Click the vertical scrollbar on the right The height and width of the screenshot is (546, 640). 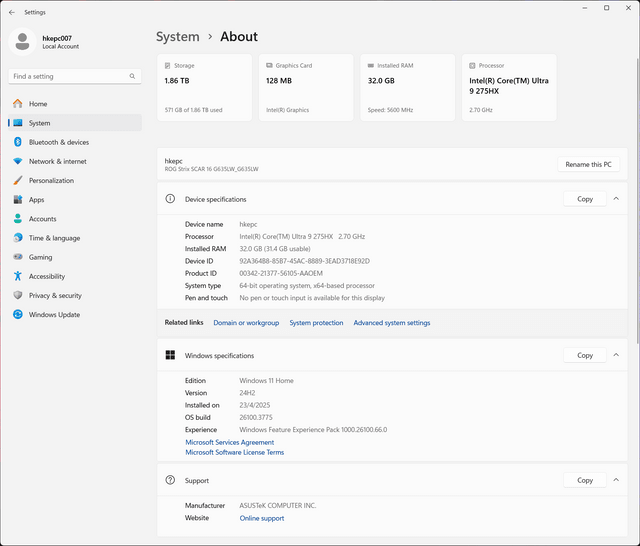tap(637, 200)
